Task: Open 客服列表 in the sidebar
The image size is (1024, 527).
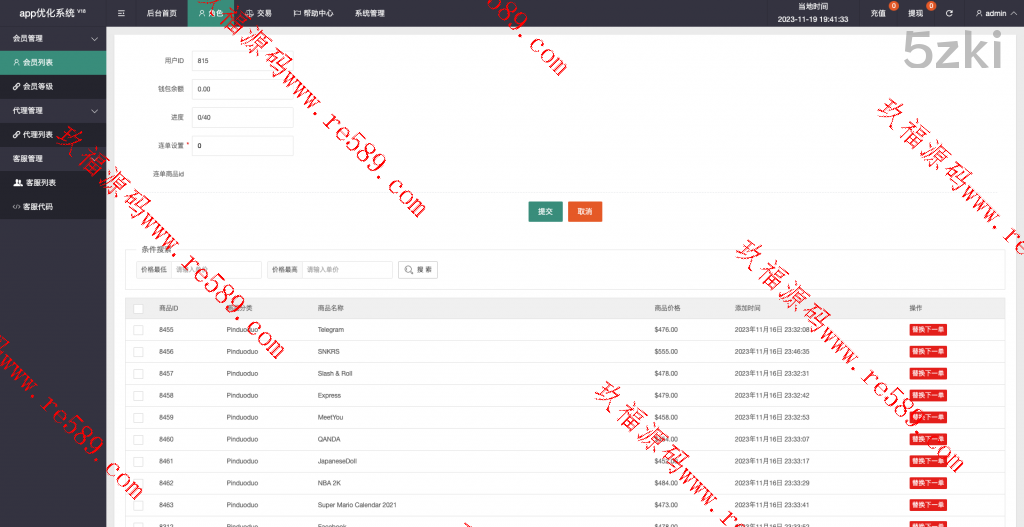Action: coord(40,183)
